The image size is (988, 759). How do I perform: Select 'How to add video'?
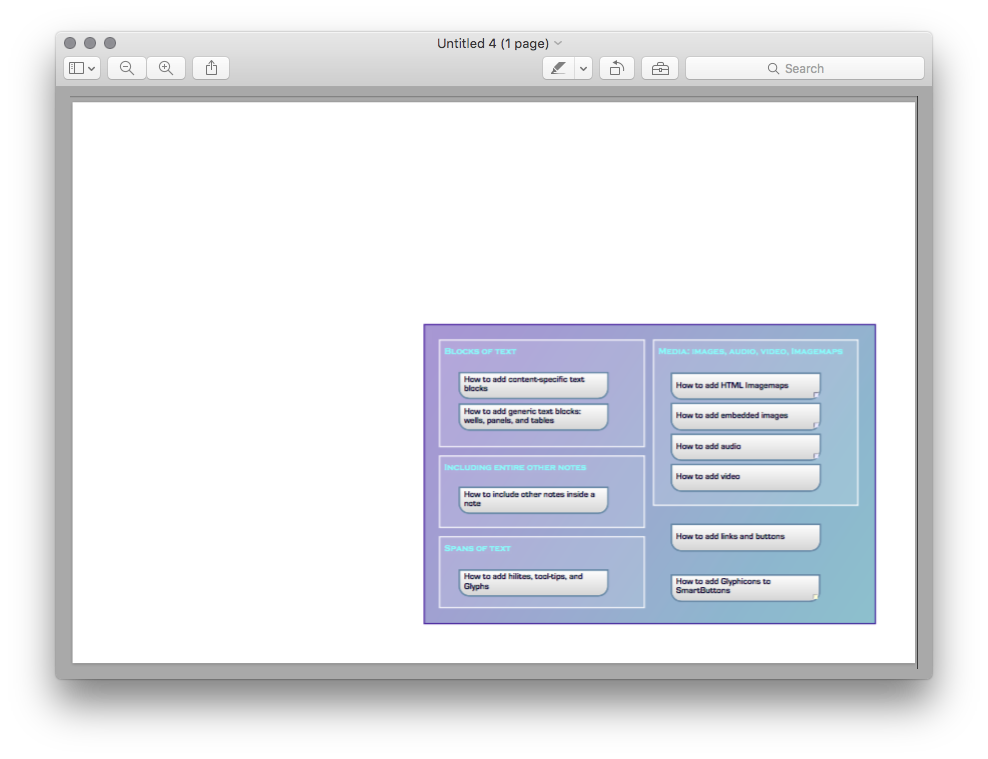[x=744, y=477]
